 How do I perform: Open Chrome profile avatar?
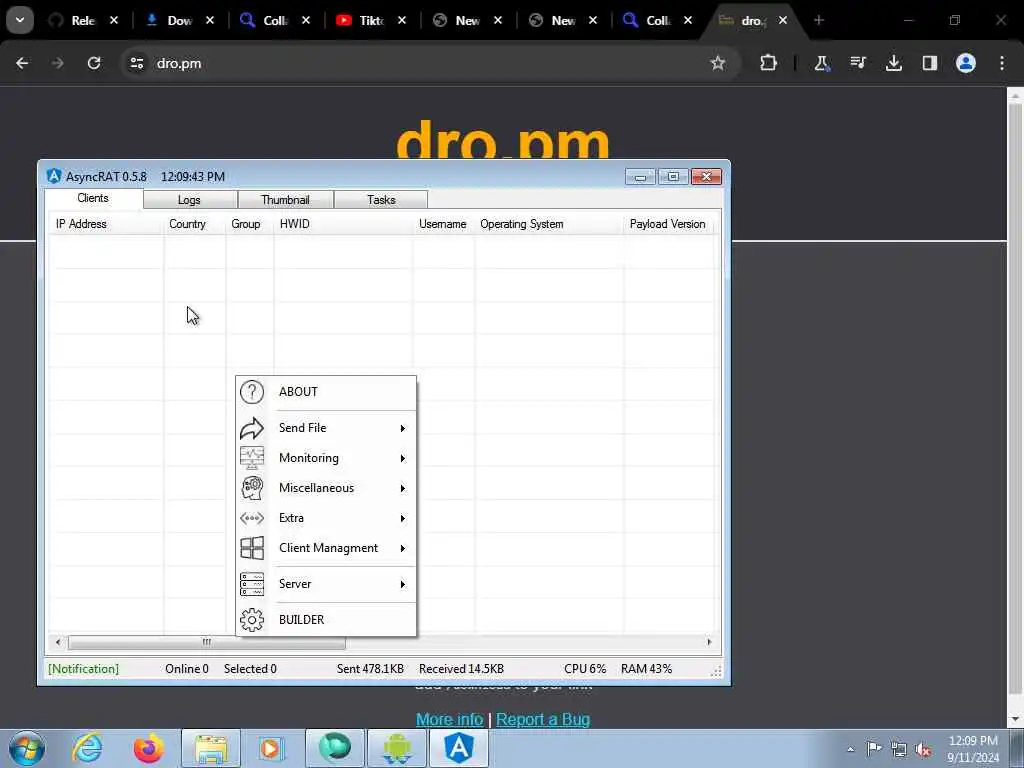[x=965, y=63]
